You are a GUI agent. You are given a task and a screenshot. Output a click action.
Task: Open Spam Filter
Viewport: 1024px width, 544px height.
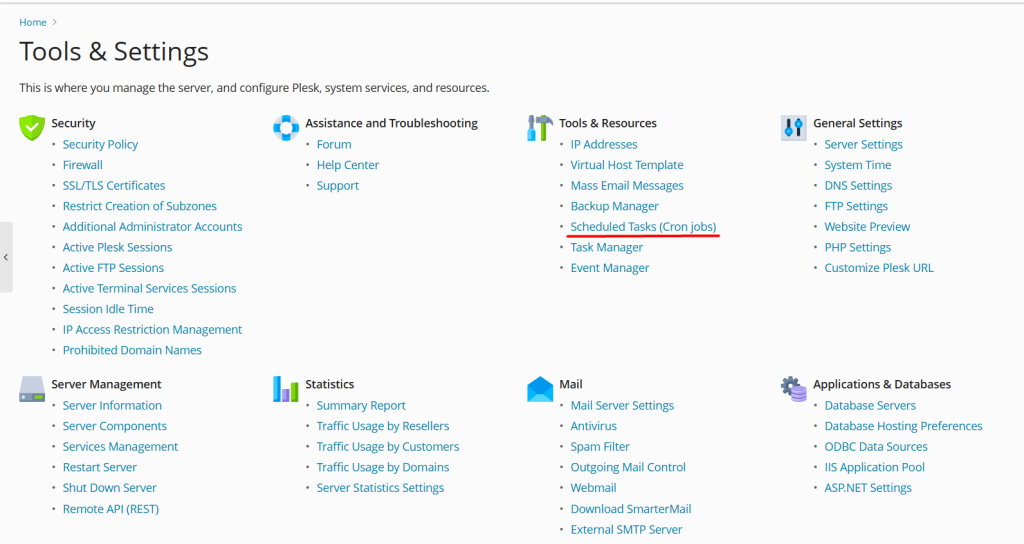tap(600, 447)
